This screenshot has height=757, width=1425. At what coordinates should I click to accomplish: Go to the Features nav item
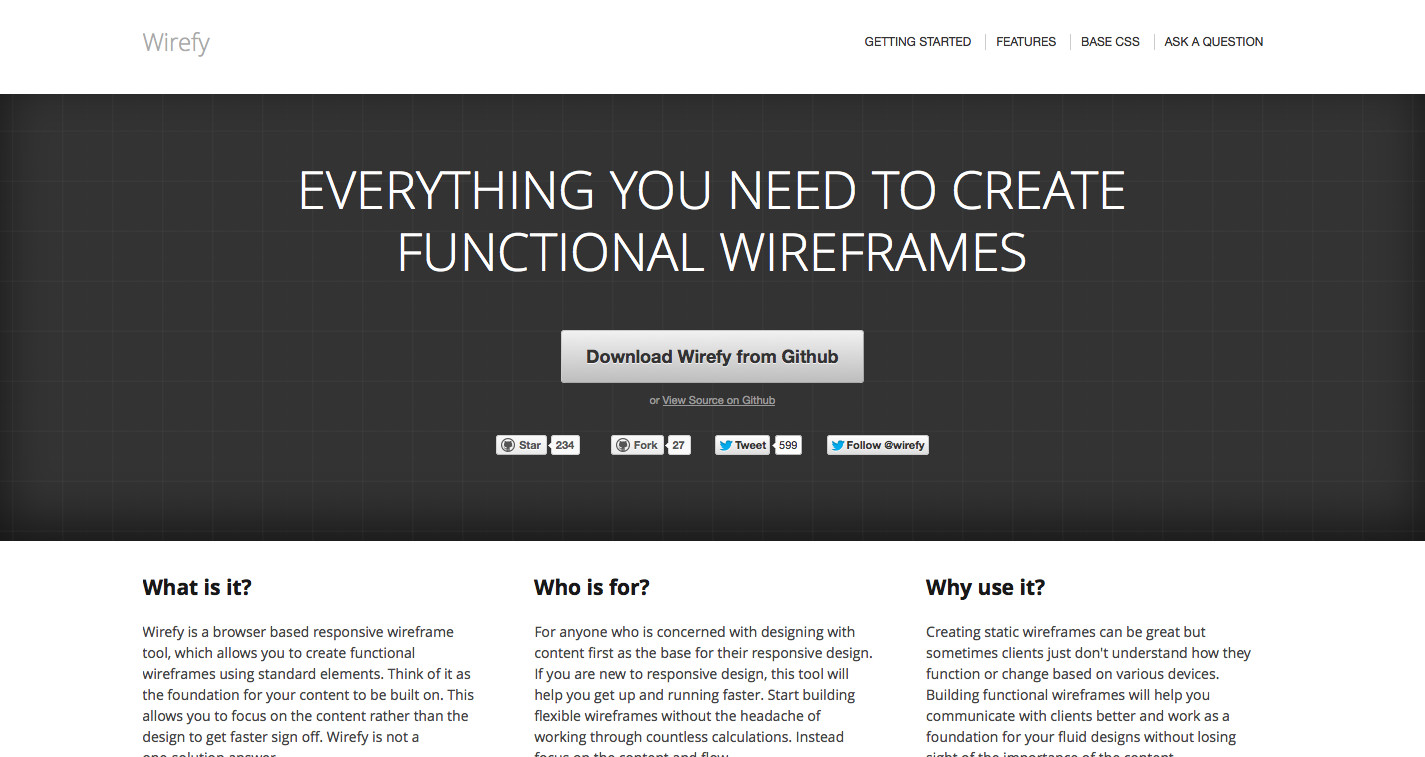coord(1026,42)
